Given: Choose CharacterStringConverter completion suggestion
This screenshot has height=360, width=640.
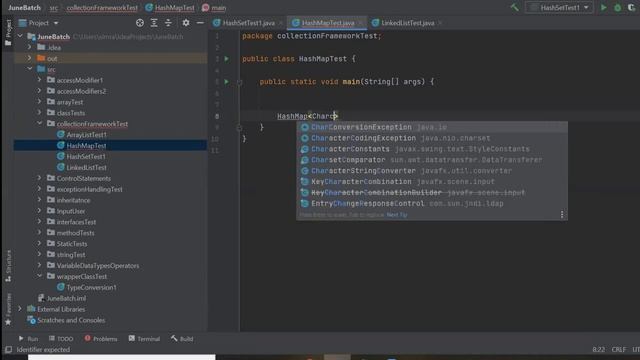Looking at the screenshot, I should [x=432, y=171].
